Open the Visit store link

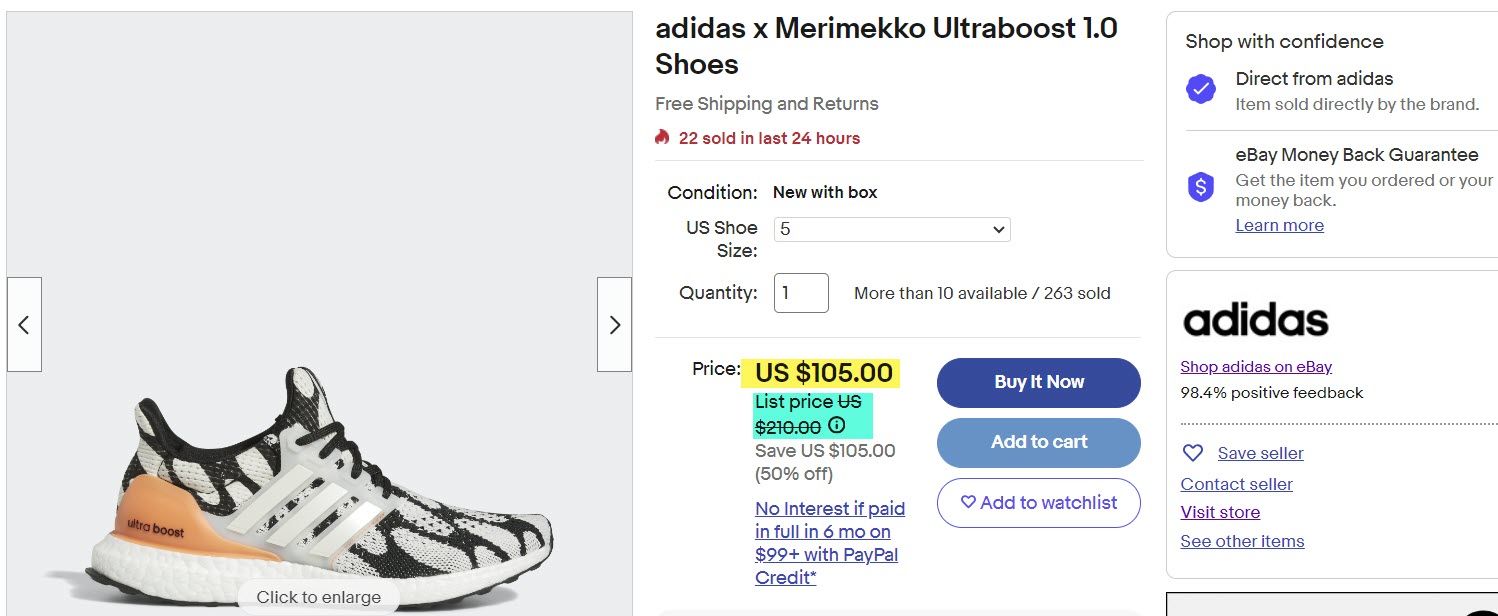1220,512
